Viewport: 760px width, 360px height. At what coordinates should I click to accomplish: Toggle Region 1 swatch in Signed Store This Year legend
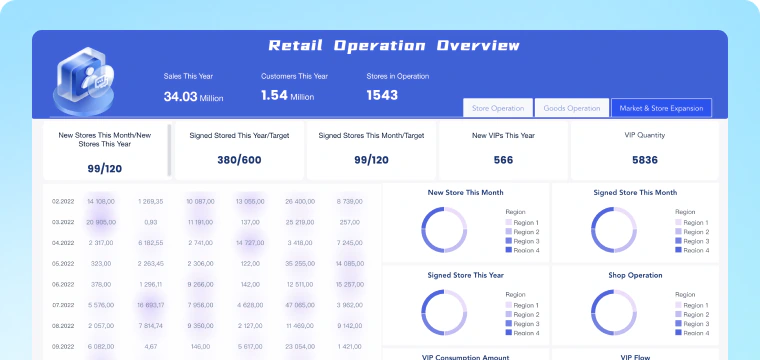pos(508,305)
